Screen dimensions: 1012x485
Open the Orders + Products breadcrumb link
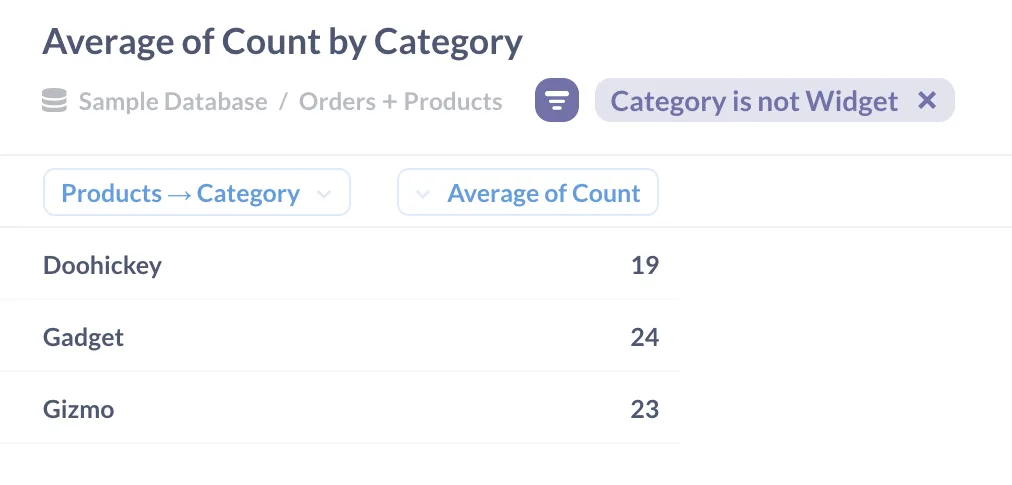400,102
